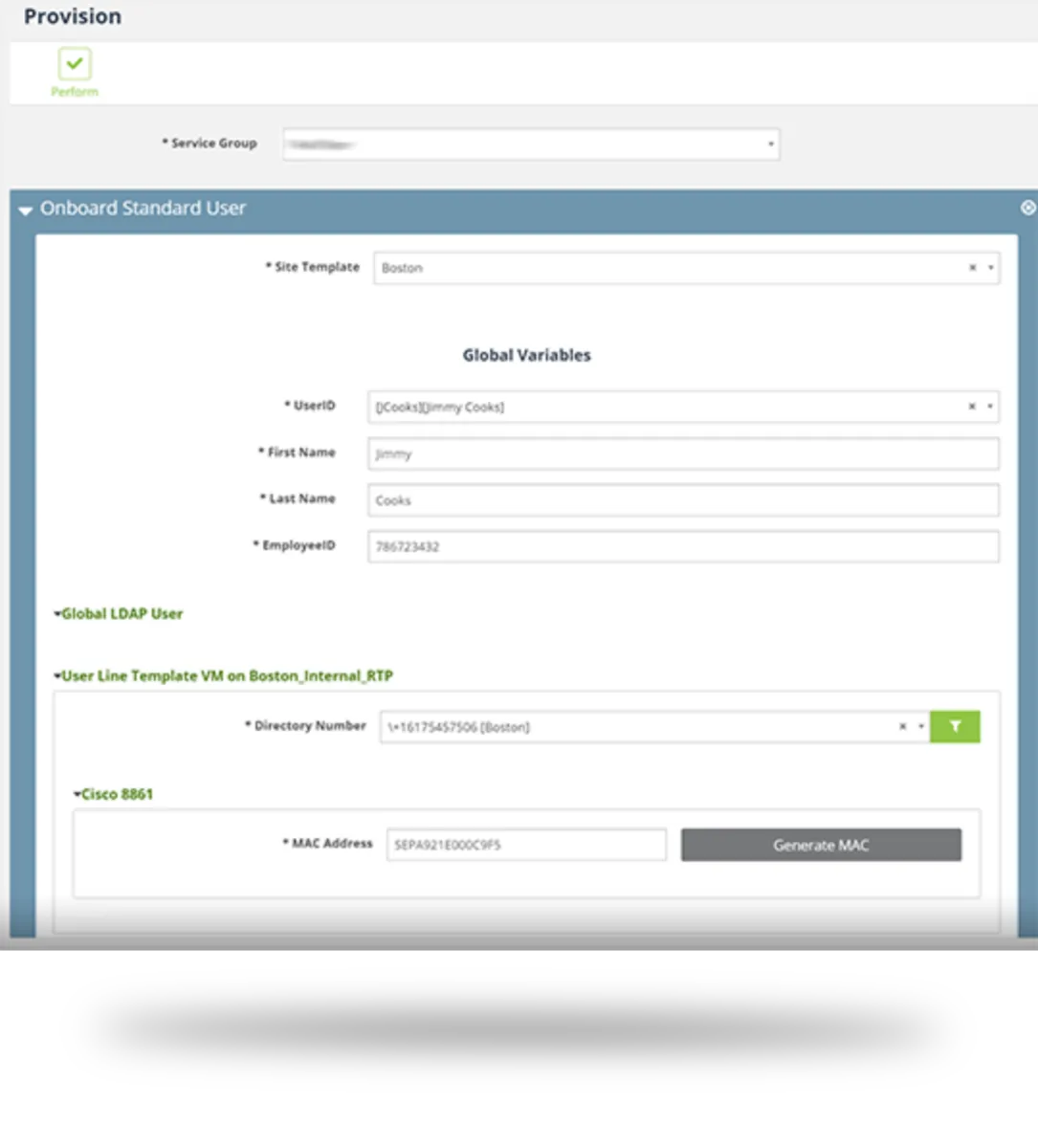Clear the Directory Number selection
The height and width of the screenshot is (1148, 1038).
coord(902,727)
